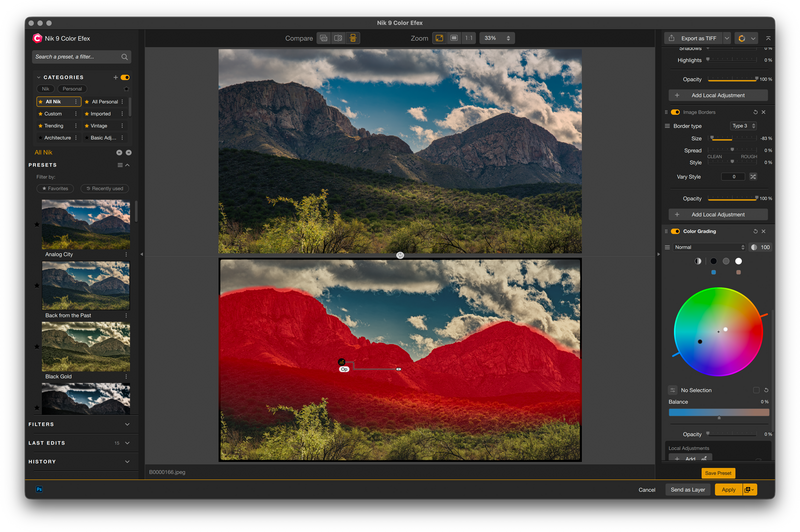Screen dimensions: 800x532
Task: Reset the Image Borders filter
Action: tap(756, 112)
